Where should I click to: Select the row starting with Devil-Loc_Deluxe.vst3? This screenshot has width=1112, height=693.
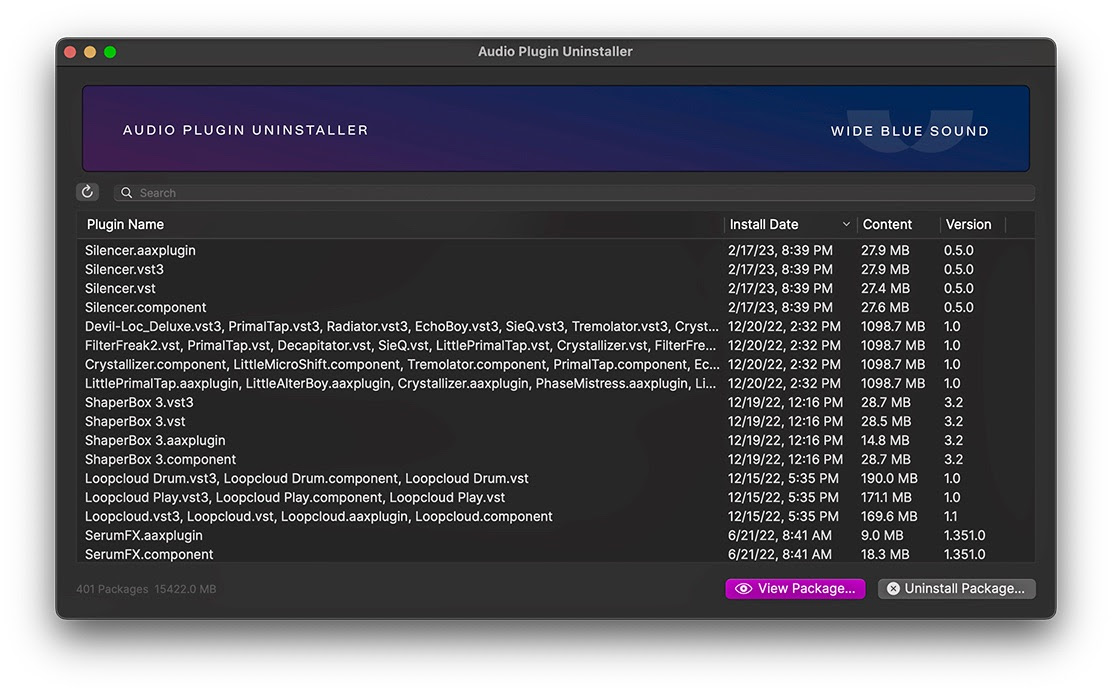coord(400,327)
